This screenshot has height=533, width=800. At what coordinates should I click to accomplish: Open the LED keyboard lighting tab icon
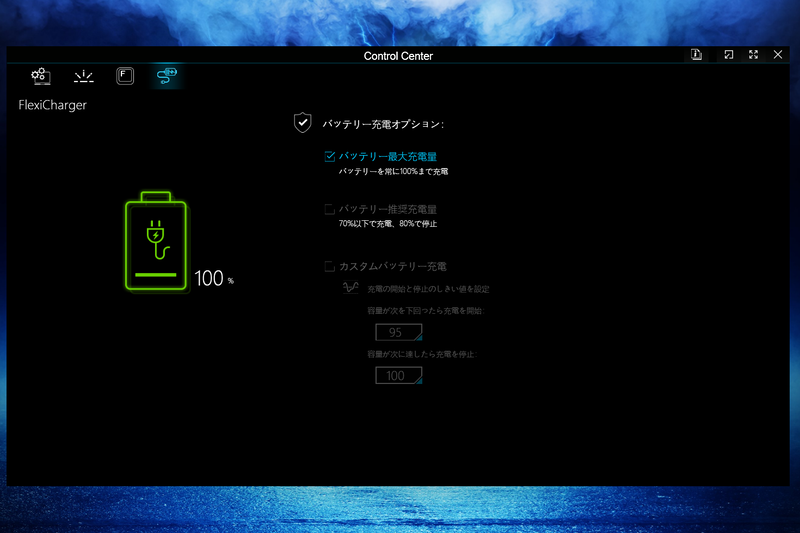point(83,77)
